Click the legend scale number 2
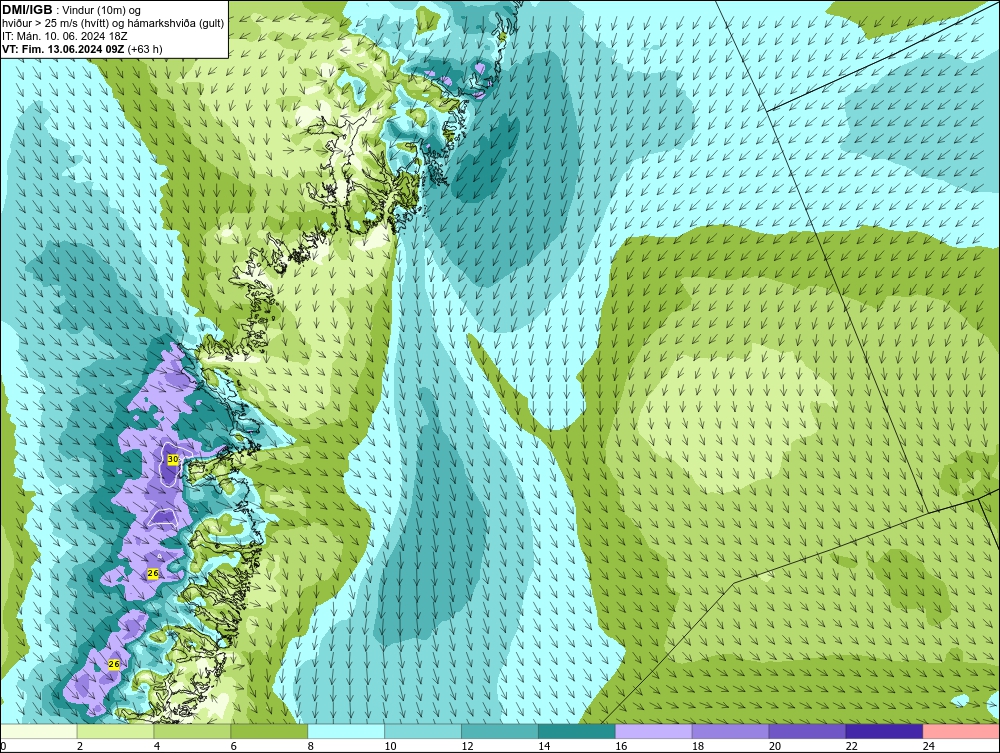 [x=80, y=746]
